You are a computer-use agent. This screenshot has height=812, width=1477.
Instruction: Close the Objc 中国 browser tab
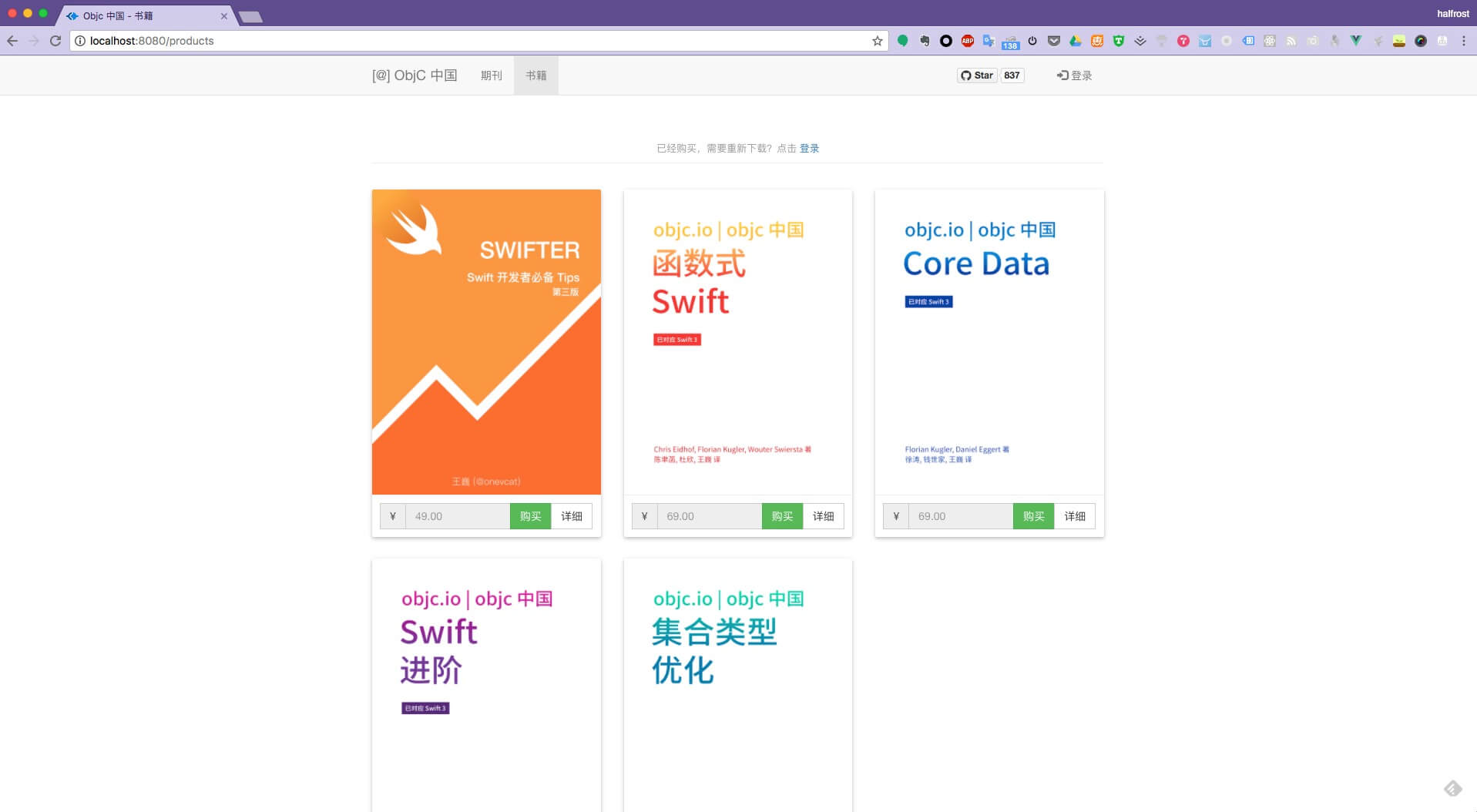click(x=223, y=15)
